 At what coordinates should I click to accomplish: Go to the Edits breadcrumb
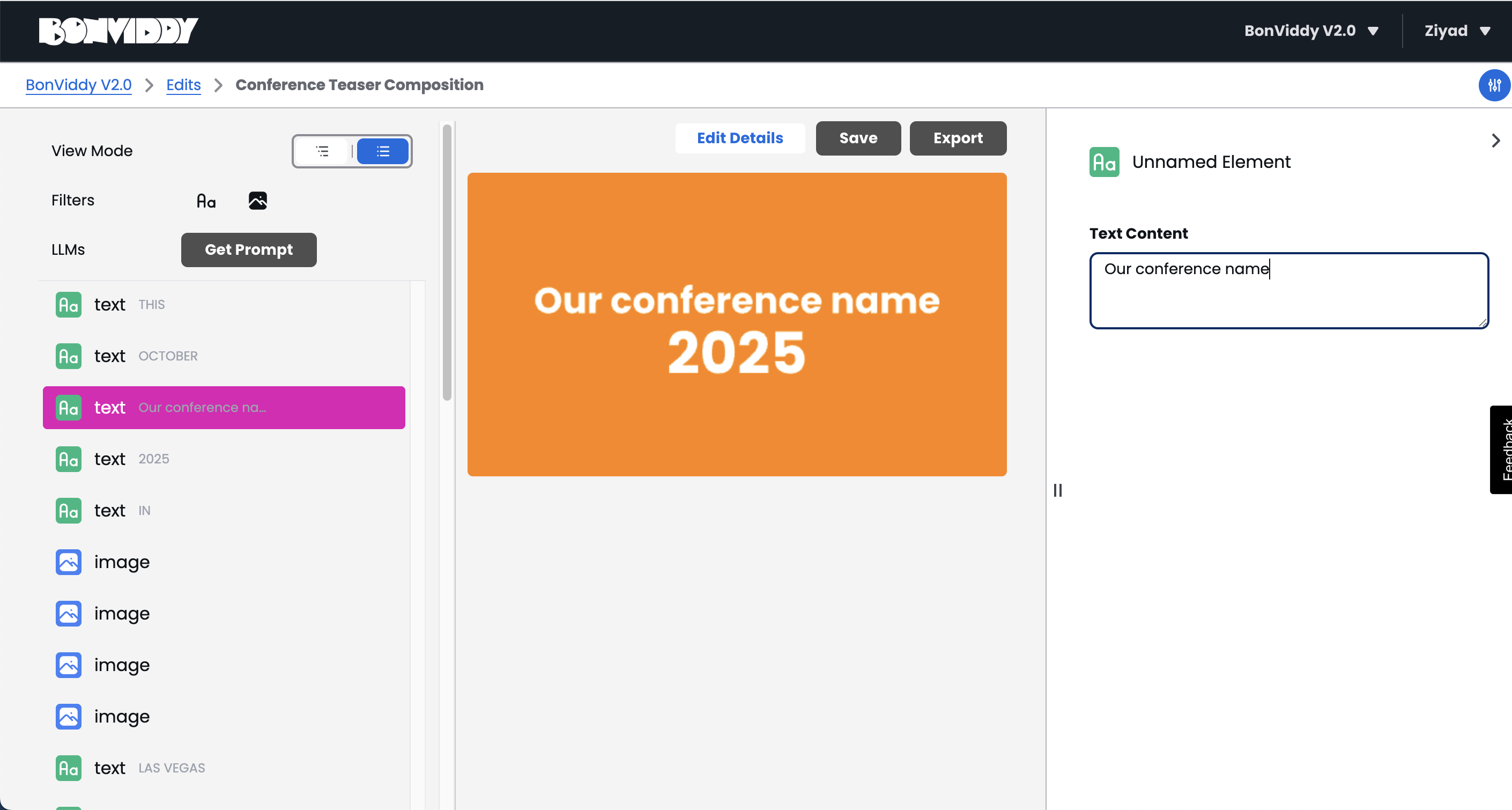(x=183, y=85)
